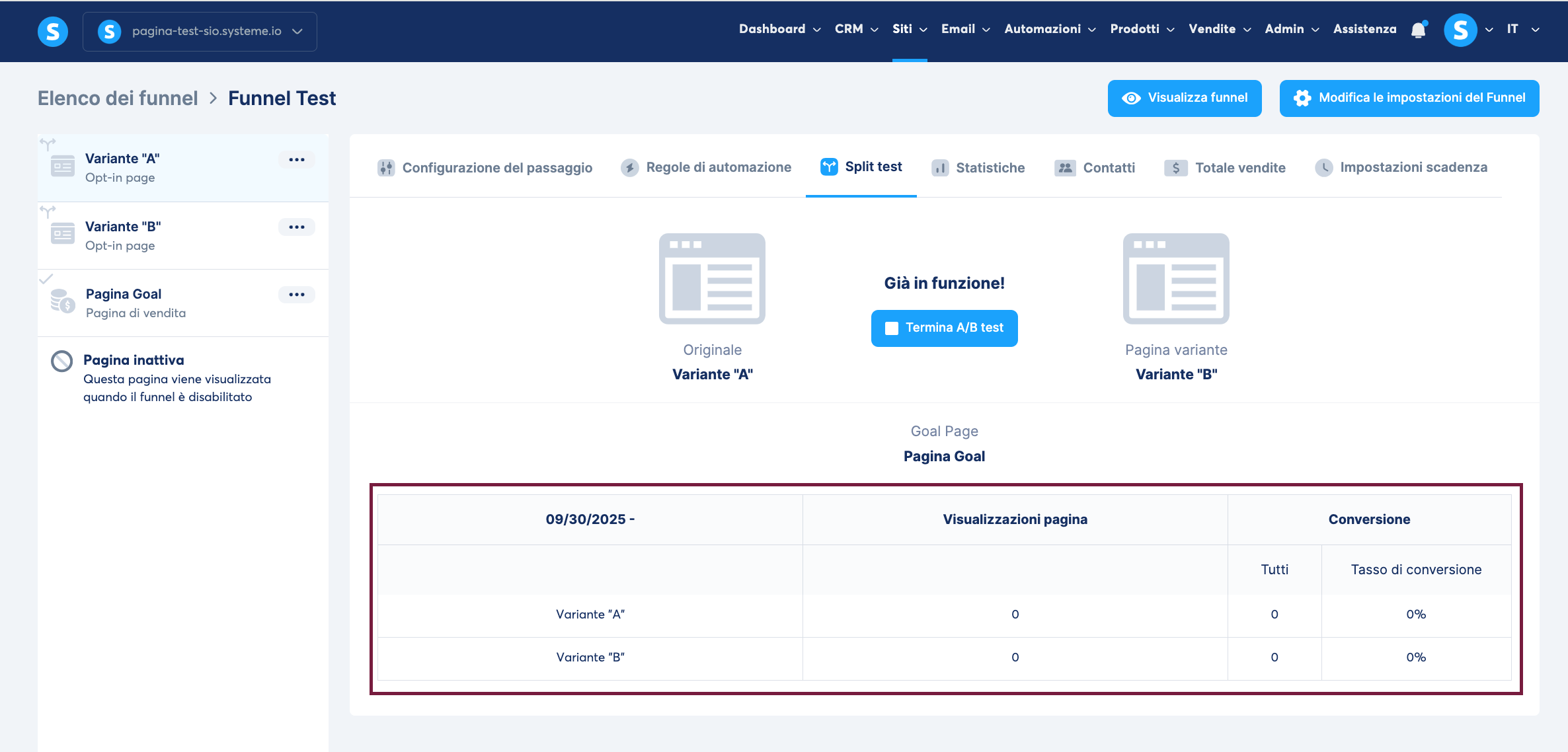This screenshot has width=1568, height=752.
Task: Click the Termina A/B test button
Action: [944, 328]
